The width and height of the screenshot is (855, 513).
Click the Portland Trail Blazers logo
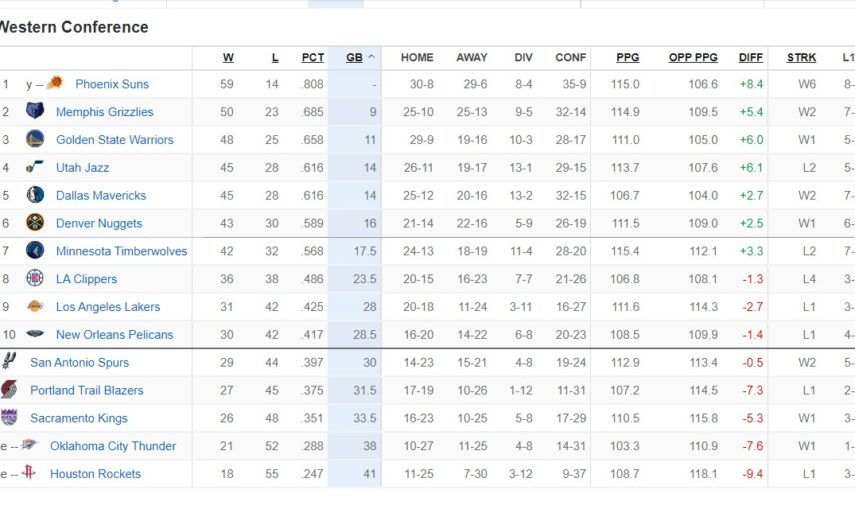coord(9,390)
